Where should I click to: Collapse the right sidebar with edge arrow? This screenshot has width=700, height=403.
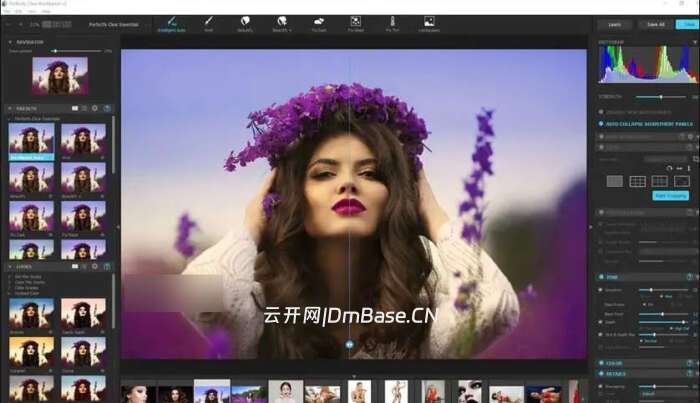pos(591,227)
